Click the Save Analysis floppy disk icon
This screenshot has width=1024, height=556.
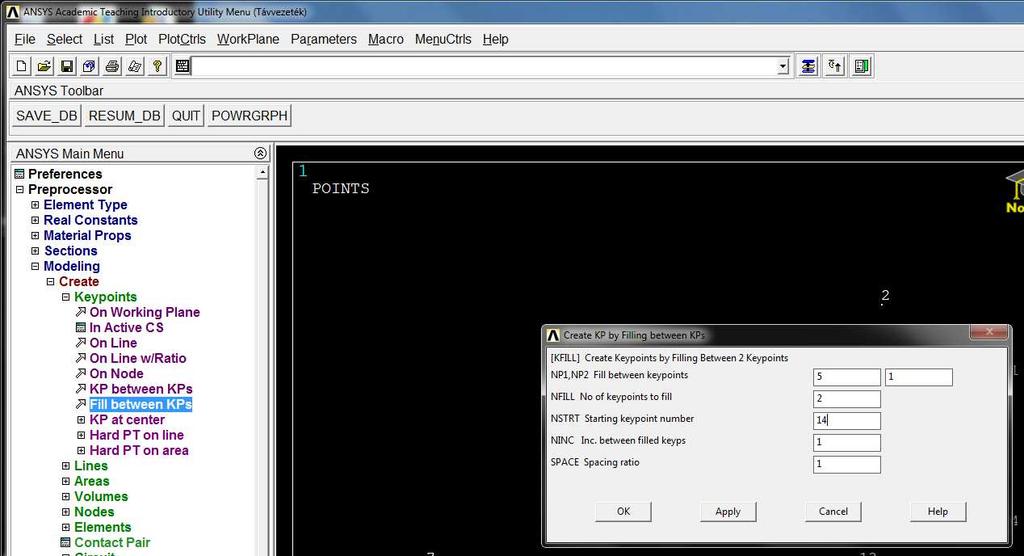tap(67, 66)
